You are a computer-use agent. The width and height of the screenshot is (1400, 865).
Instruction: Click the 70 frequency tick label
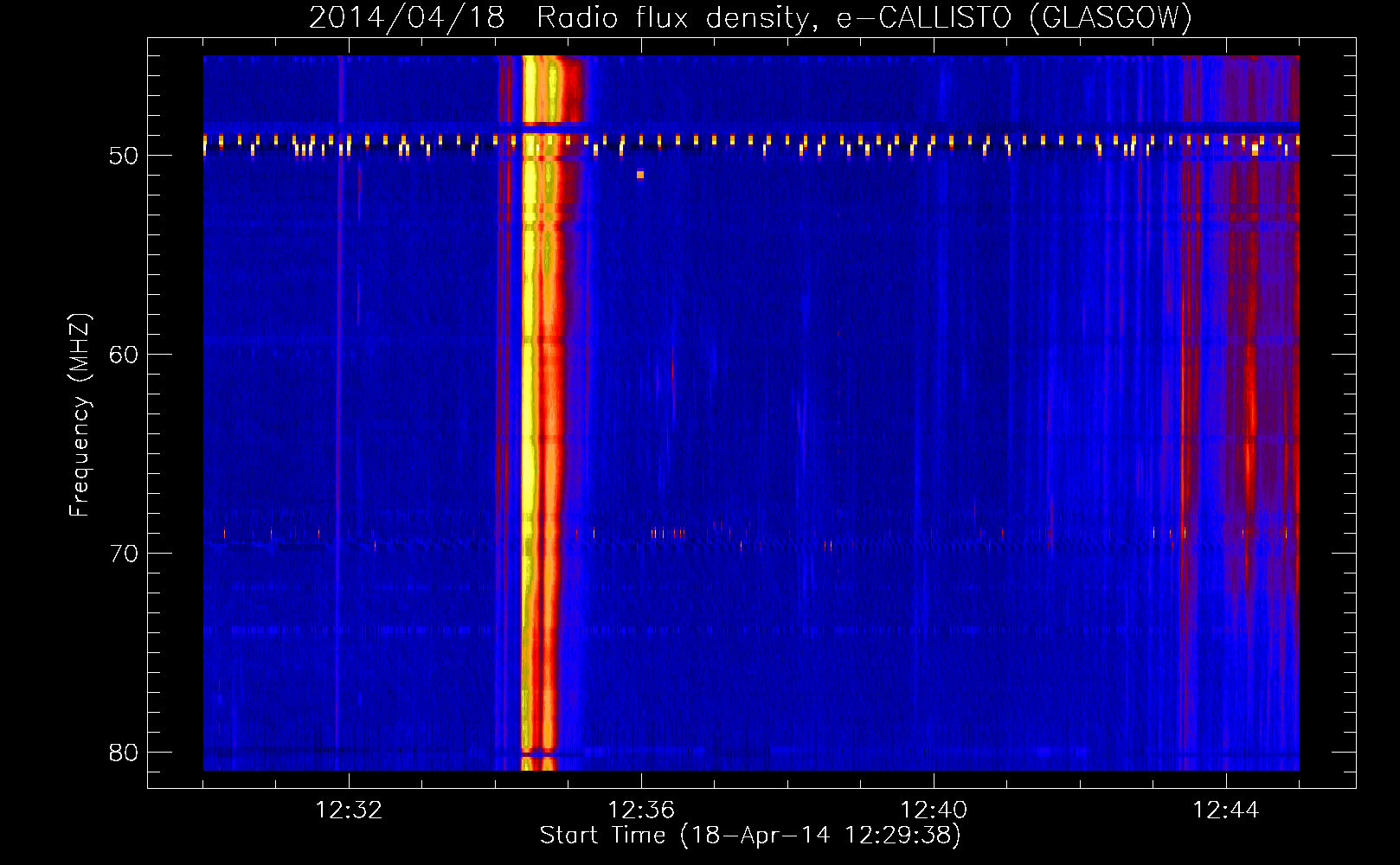click(124, 554)
